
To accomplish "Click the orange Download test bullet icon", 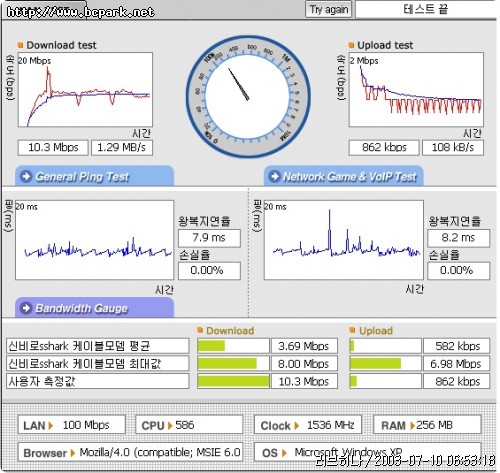I will (20, 45).
